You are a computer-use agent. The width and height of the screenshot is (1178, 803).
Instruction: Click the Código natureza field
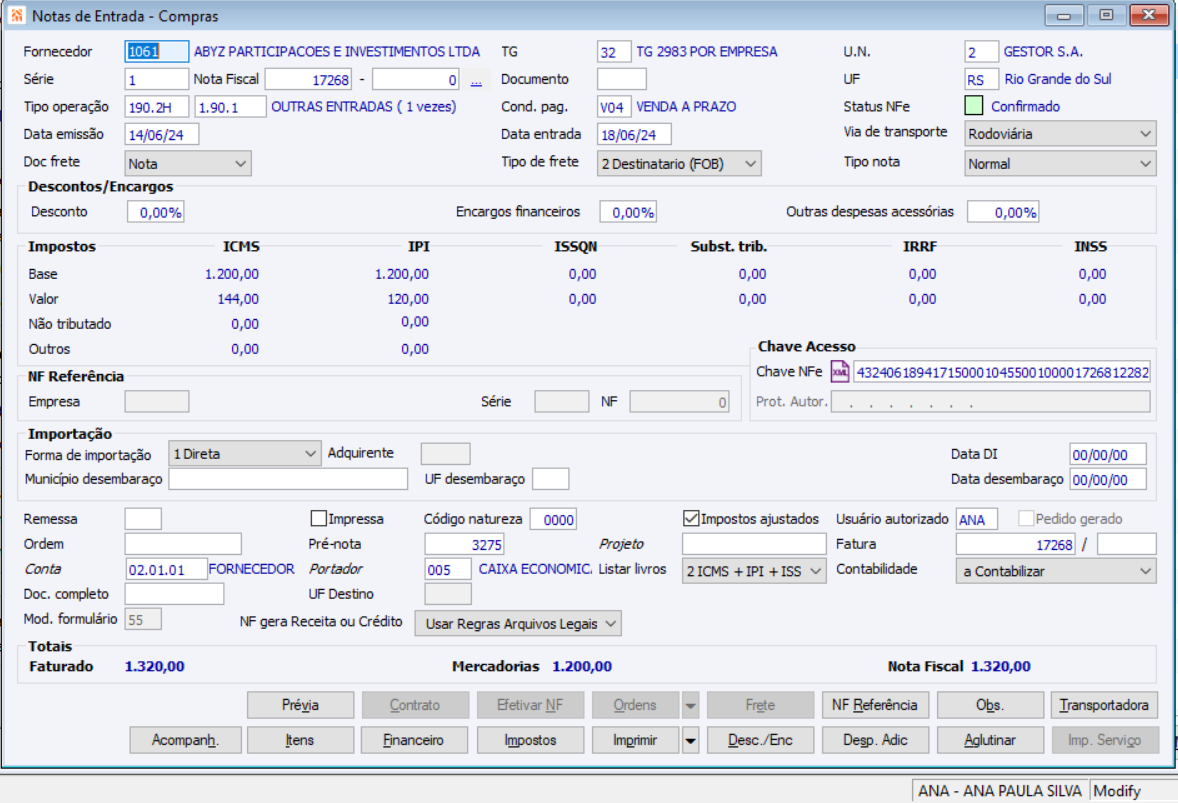click(x=553, y=519)
